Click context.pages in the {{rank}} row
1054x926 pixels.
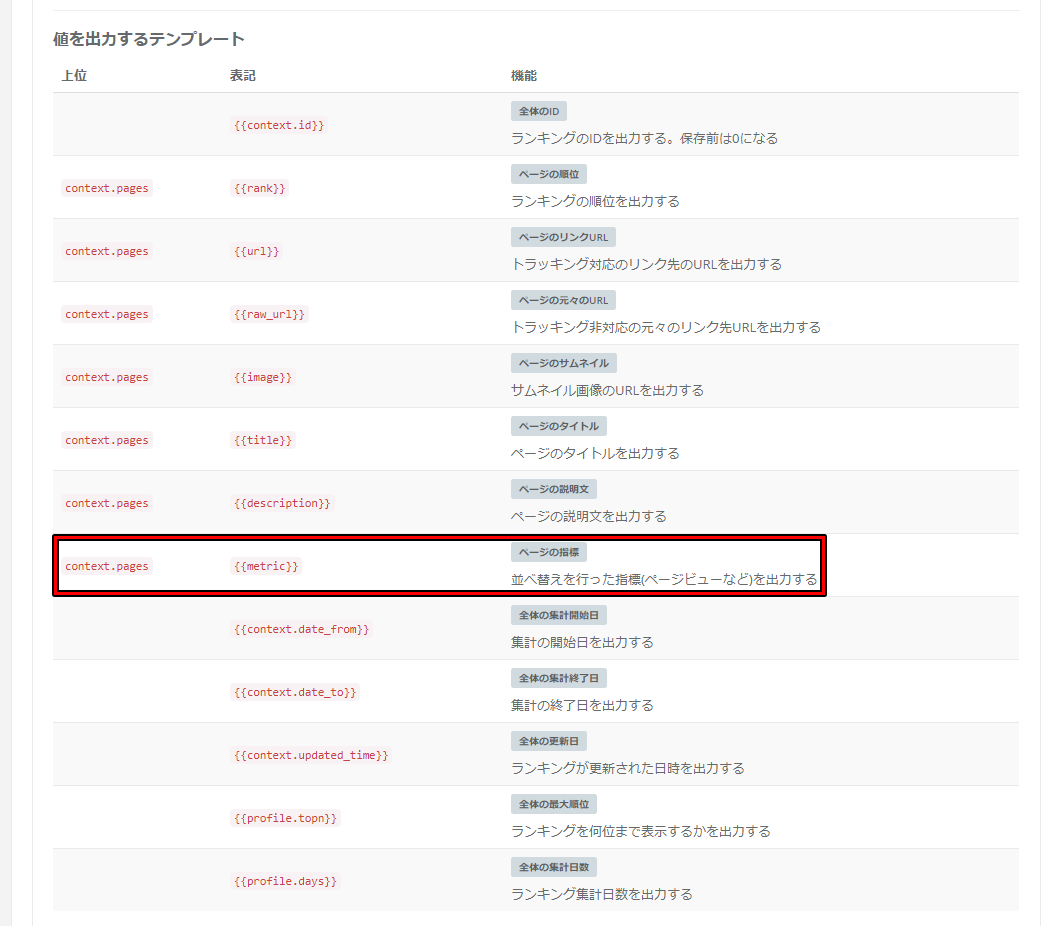tap(107, 188)
